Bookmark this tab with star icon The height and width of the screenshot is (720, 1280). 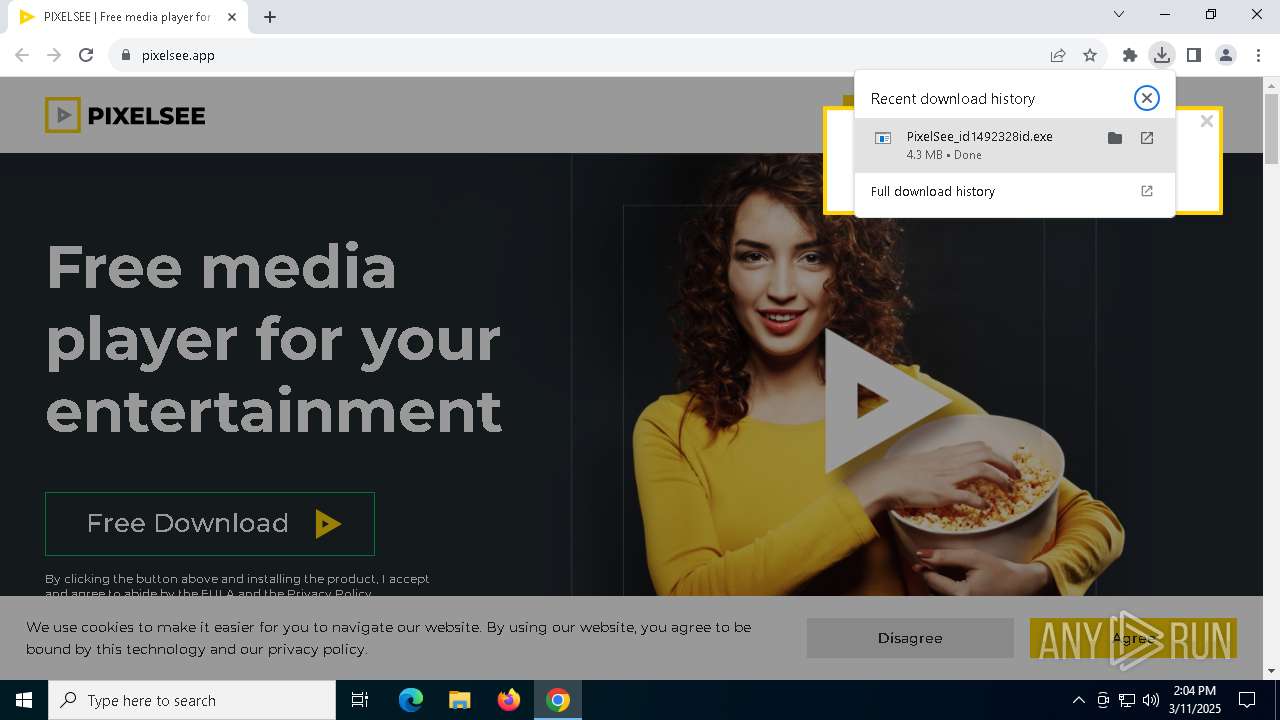(x=1090, y=55)
